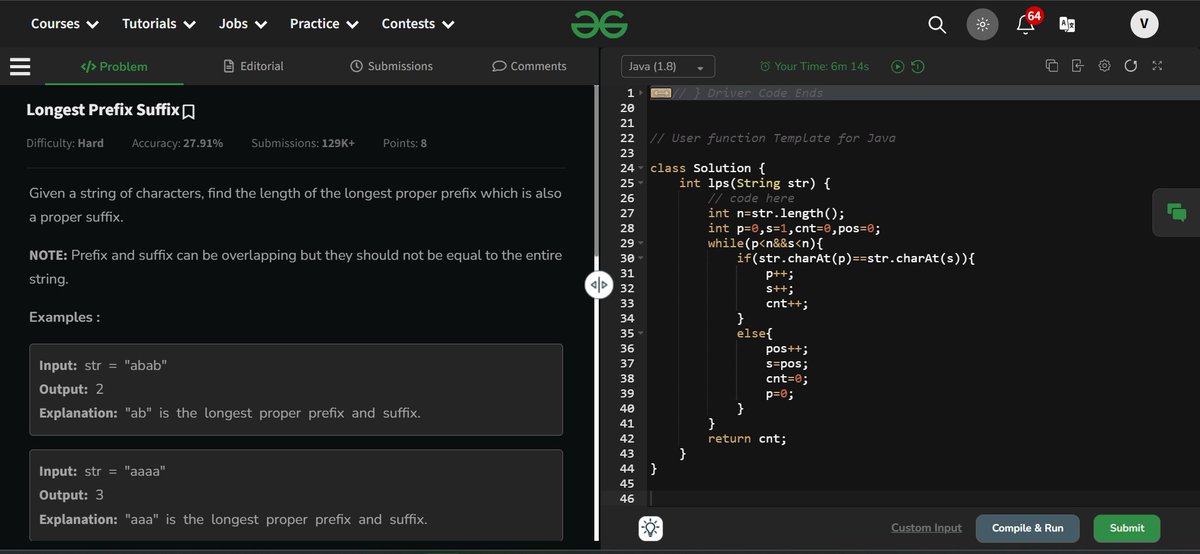Click the line number 33 in gutter
Image resolution: width=1200 pixels, height=554 pixels.
(627, 303)
